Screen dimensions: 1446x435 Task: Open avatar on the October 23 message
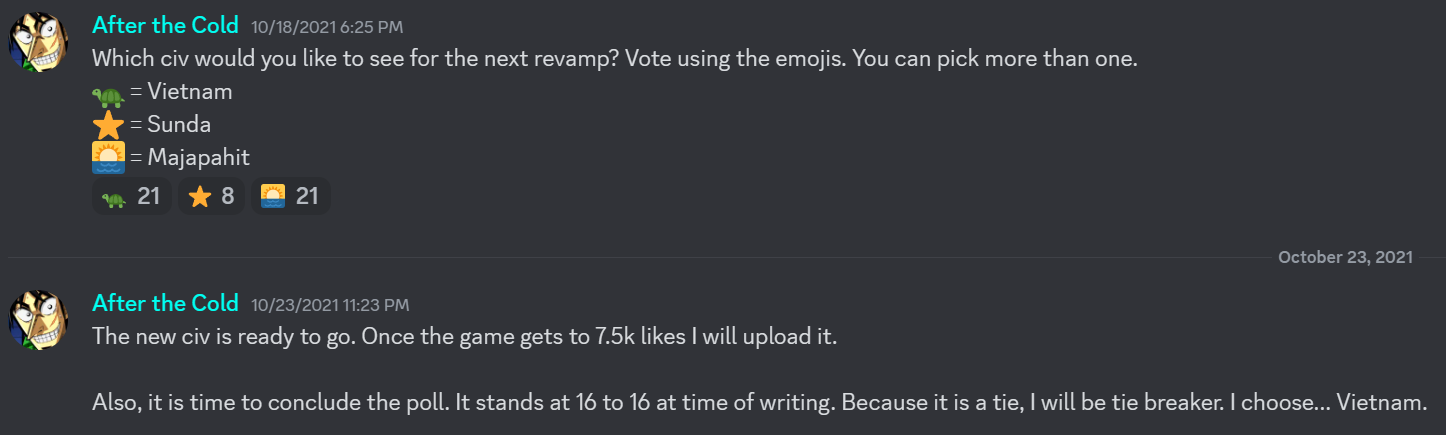38,320
